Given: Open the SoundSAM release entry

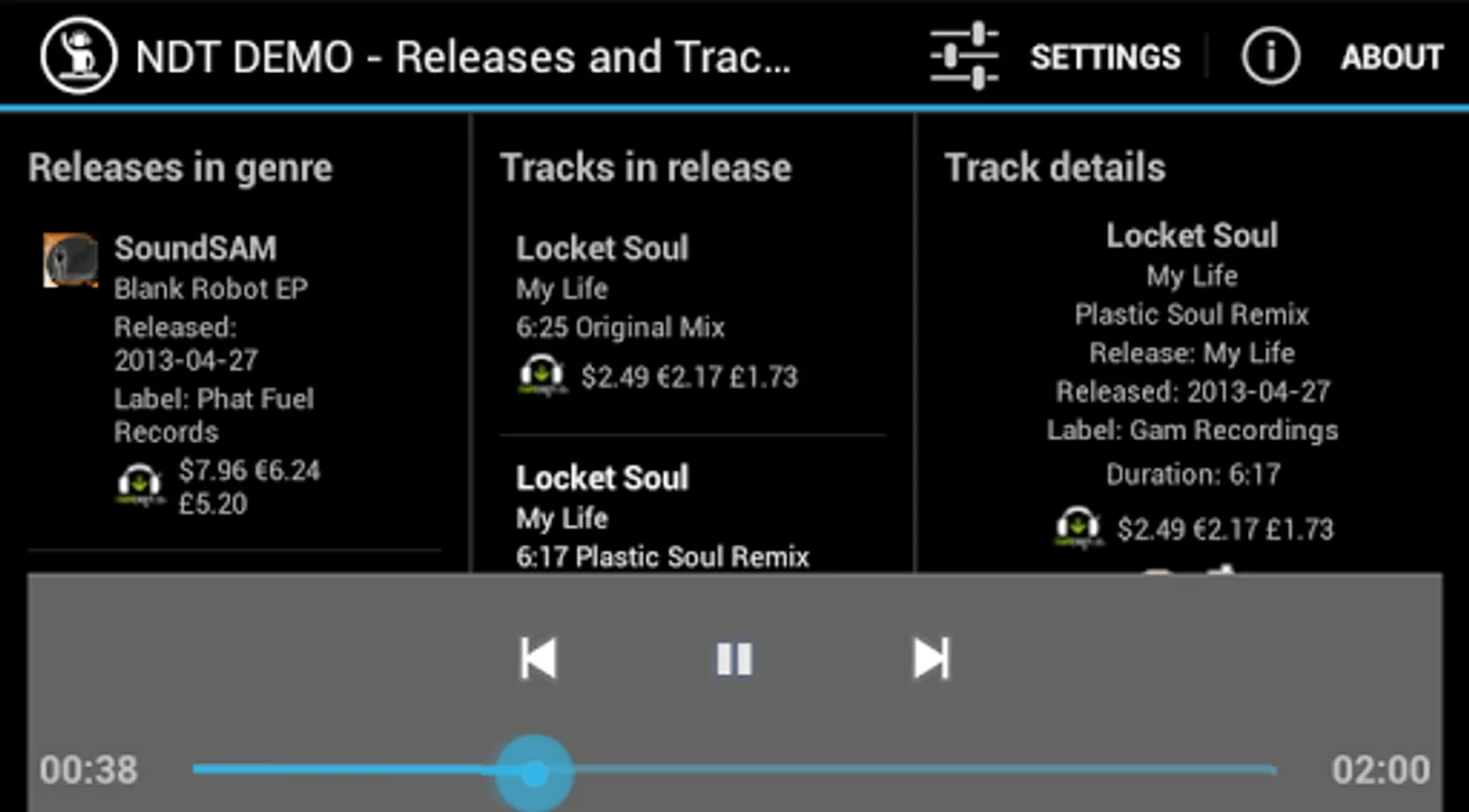Looking at the screenshot, I should pos(235,375).
